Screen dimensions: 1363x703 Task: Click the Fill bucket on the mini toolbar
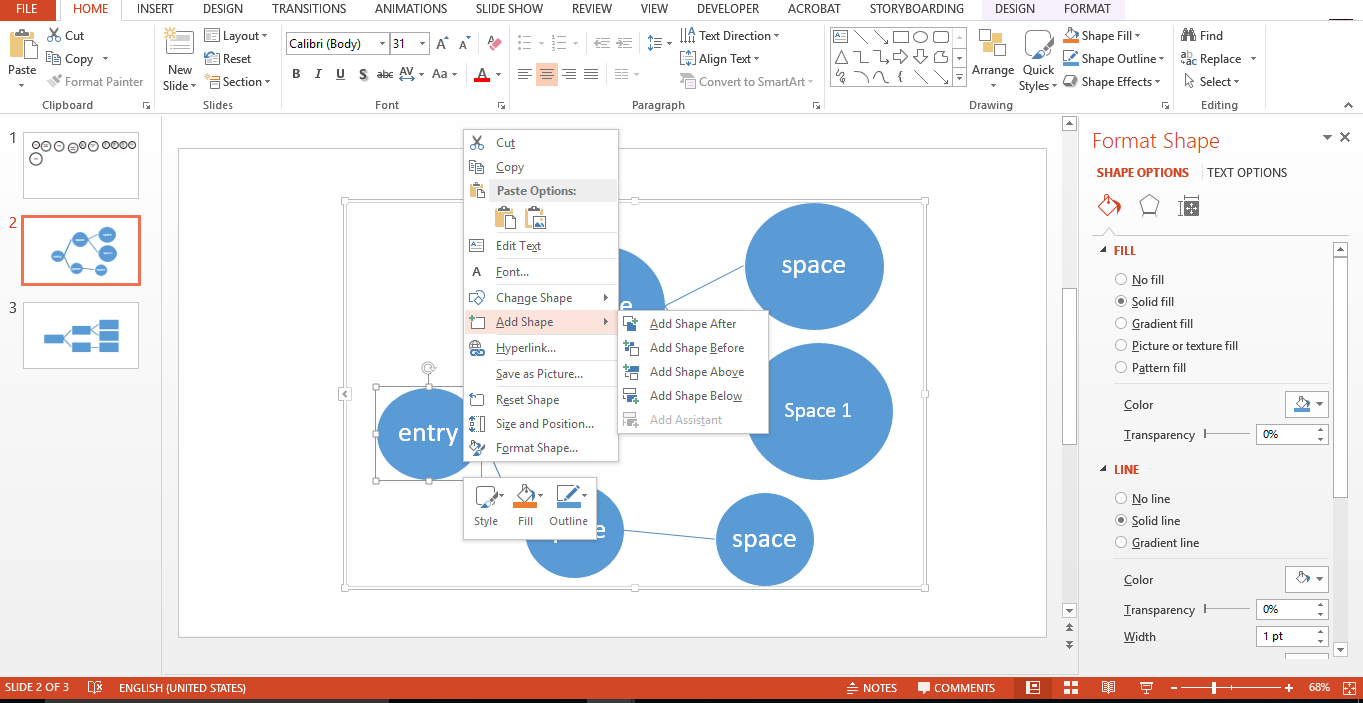[525, 497]
